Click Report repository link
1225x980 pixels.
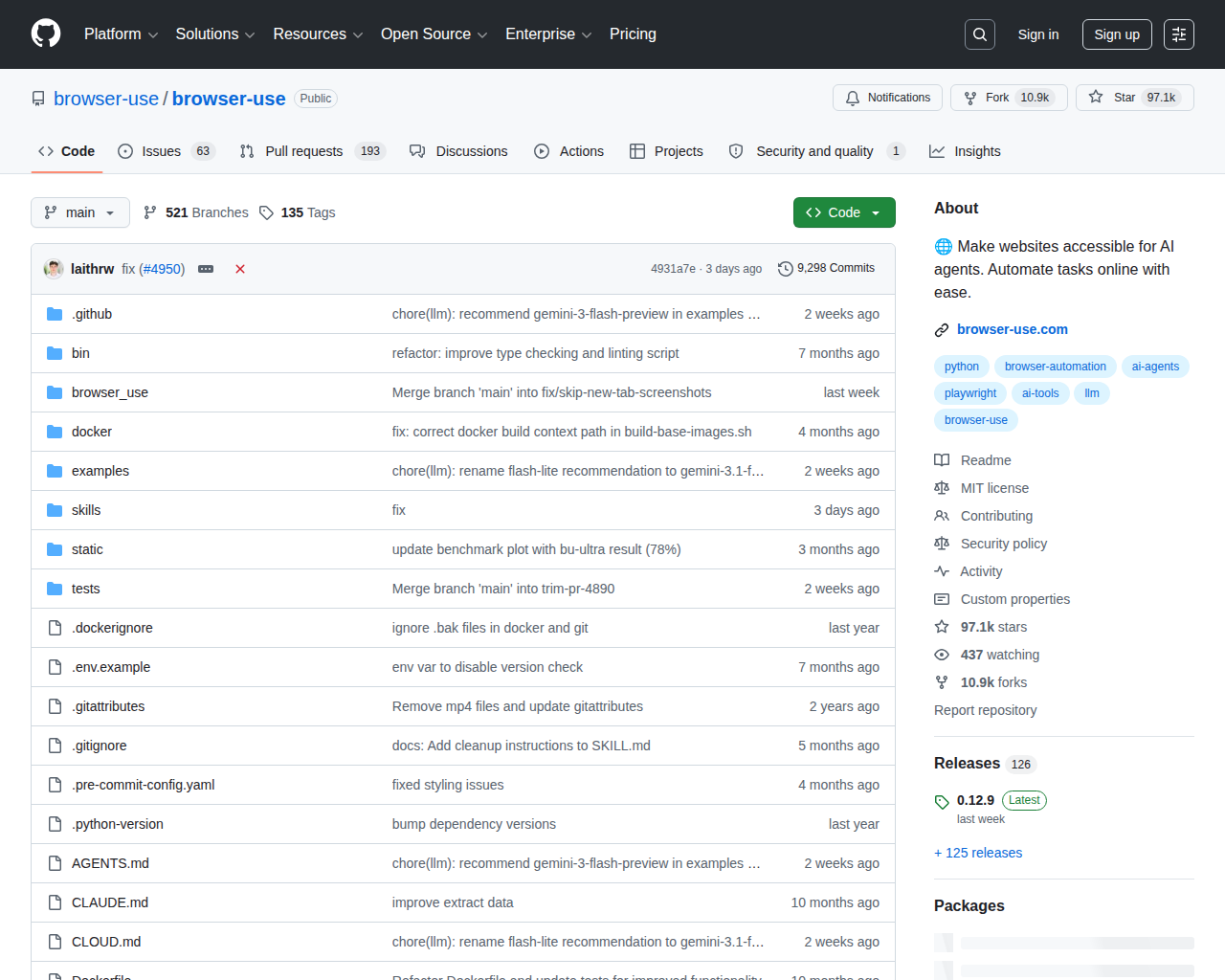tap(985, 710)
